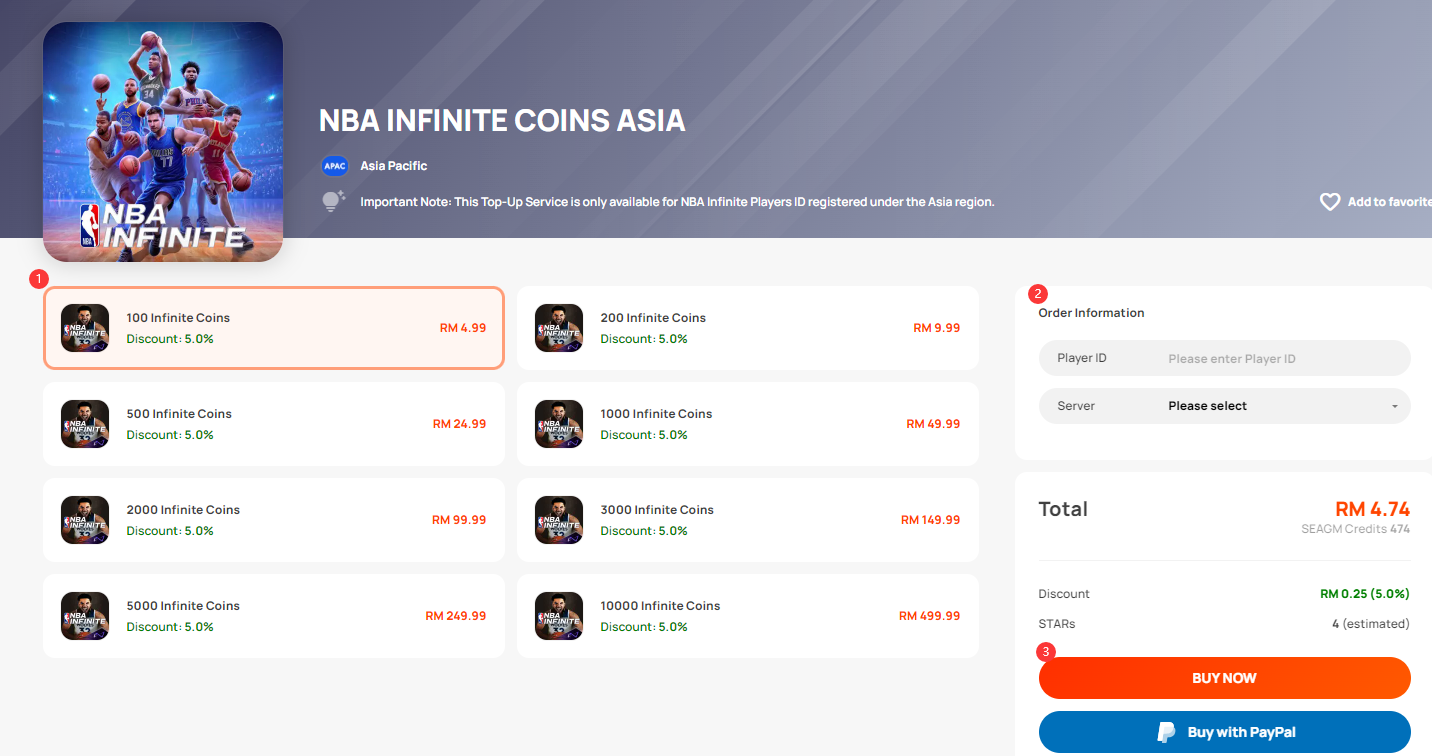This screenshot has height=756, width=1432.
Task: Click the RM 499.99 price
Action: [x=930, y=616]
